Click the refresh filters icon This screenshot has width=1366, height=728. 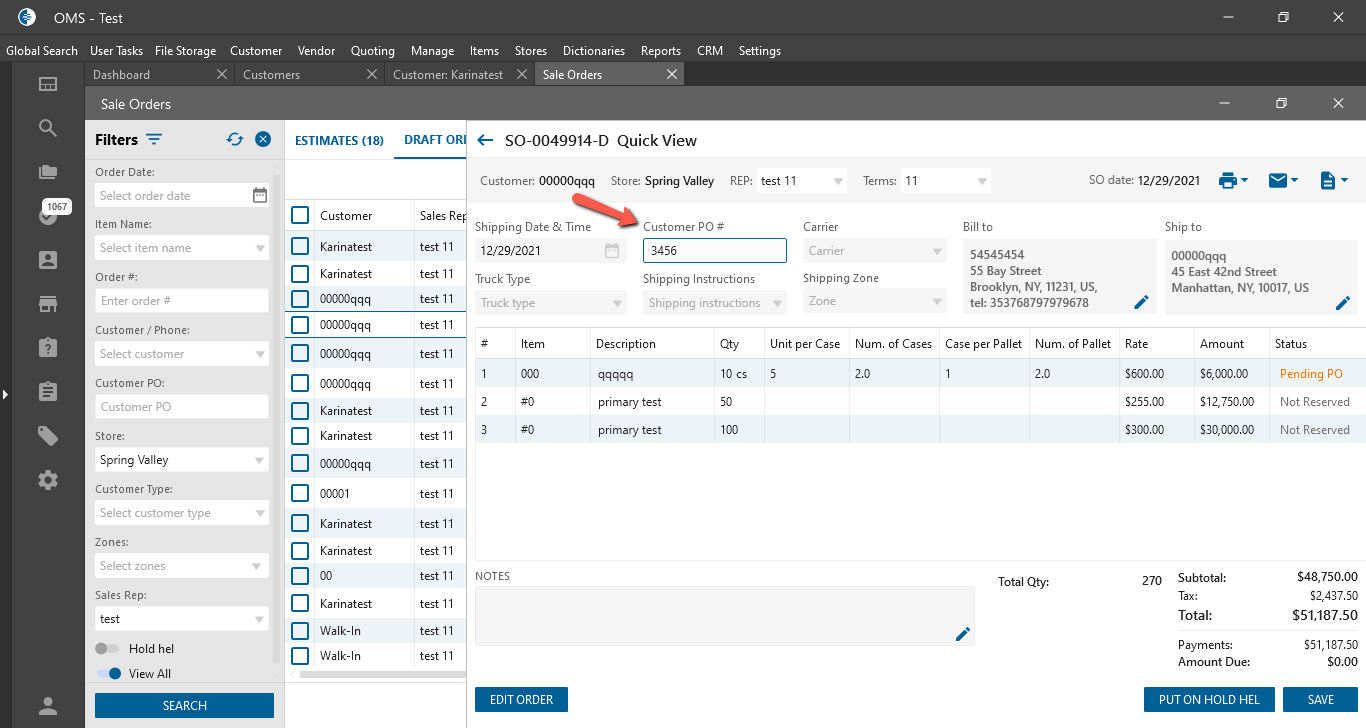(235, 140)
